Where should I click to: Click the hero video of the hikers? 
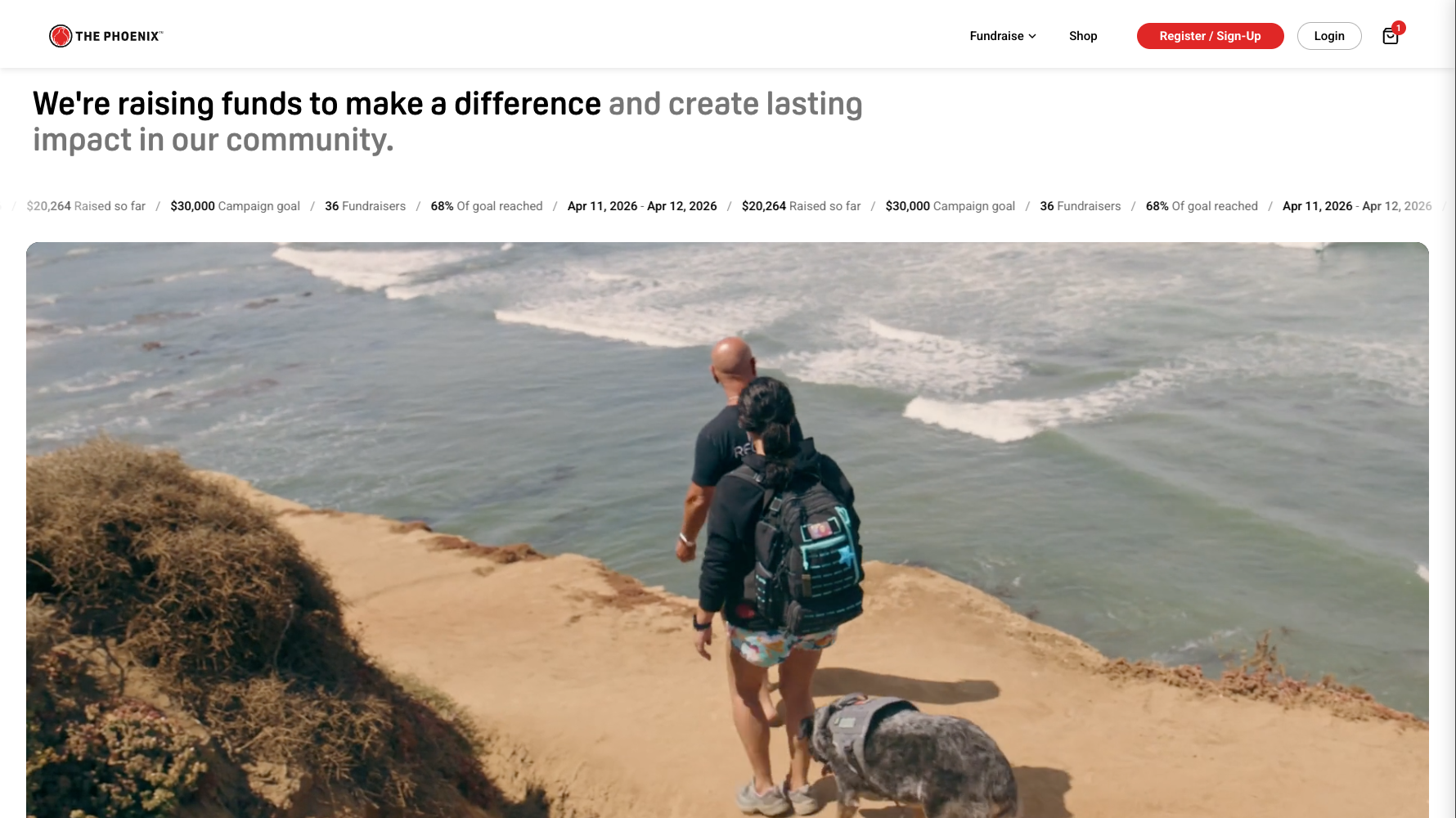(x=727, y=530)
